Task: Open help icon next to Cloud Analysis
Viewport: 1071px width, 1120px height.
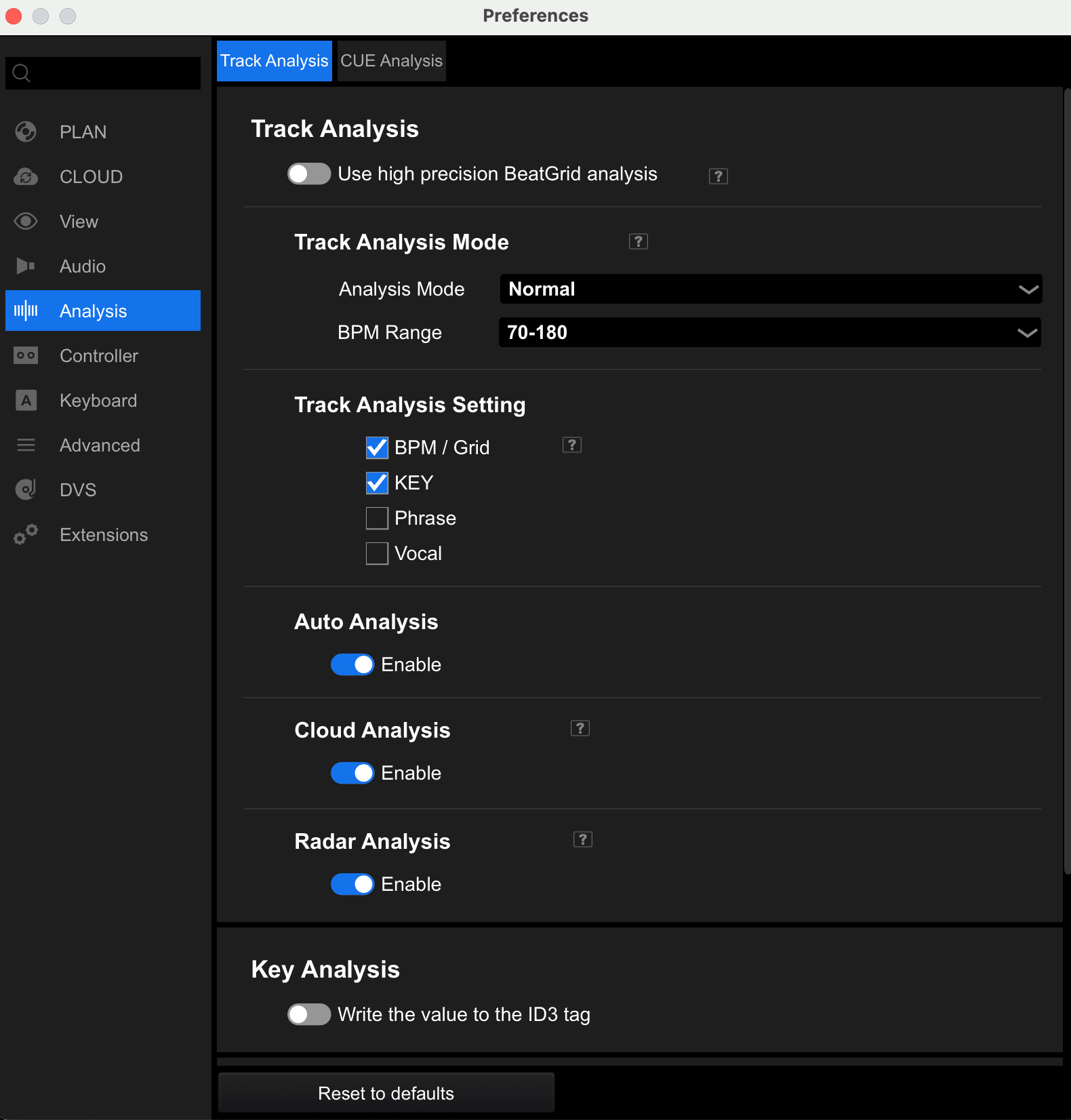Action: 580,728
